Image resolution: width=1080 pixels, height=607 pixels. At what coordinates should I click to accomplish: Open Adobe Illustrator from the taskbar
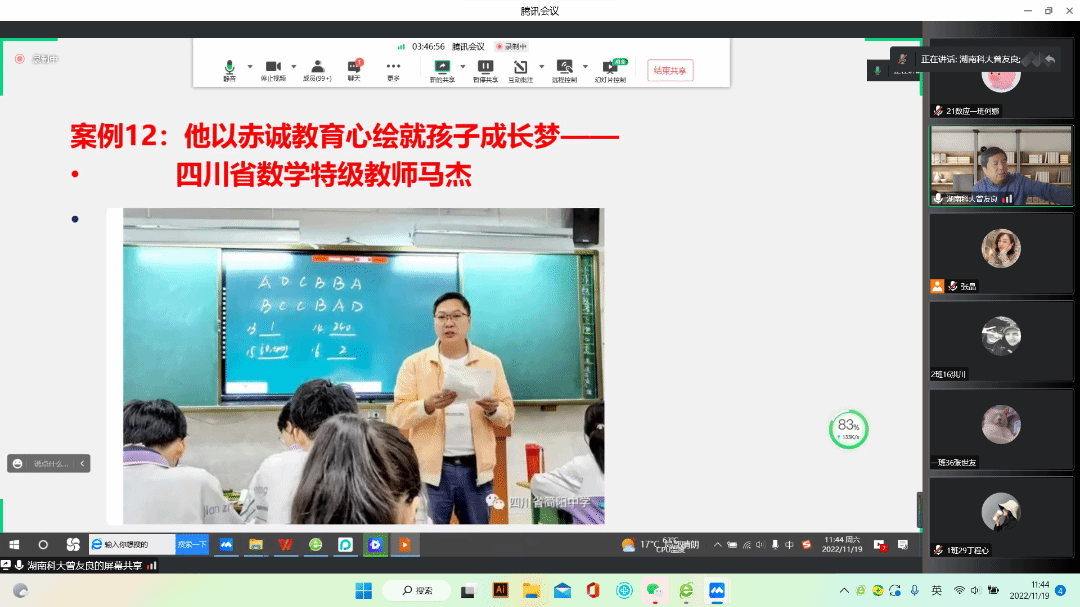500,590
